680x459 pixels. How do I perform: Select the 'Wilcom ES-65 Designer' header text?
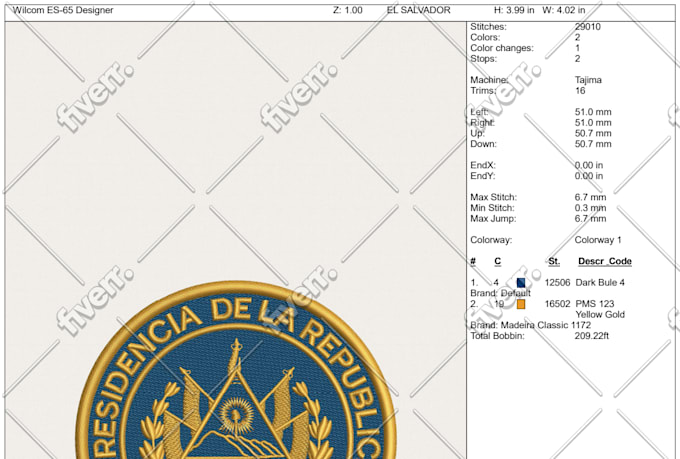[63, 10]
